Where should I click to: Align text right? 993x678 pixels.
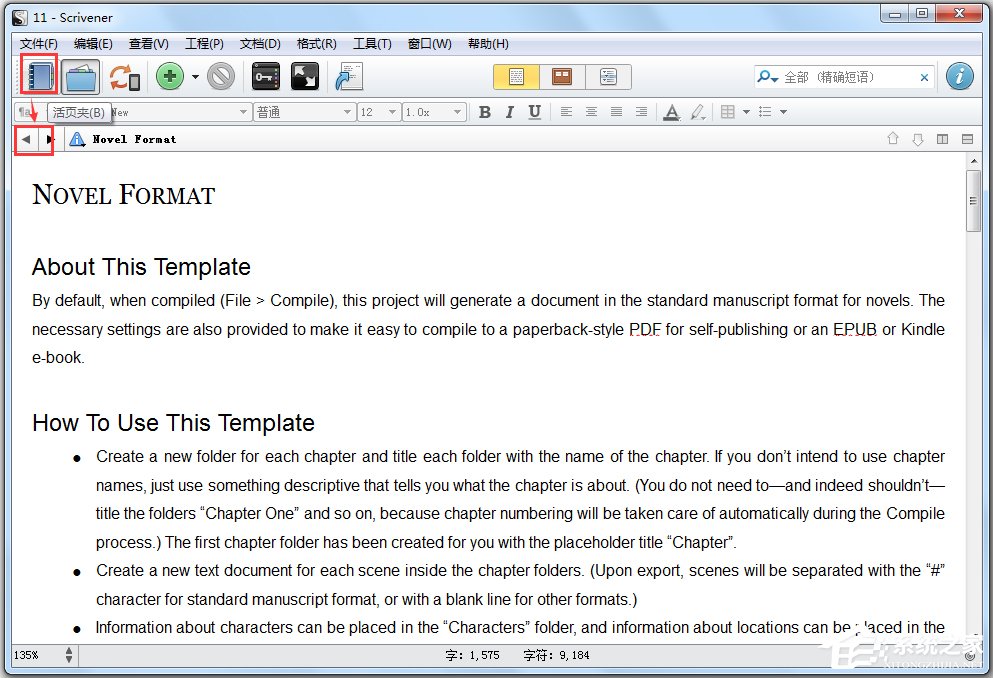(641, 112)
